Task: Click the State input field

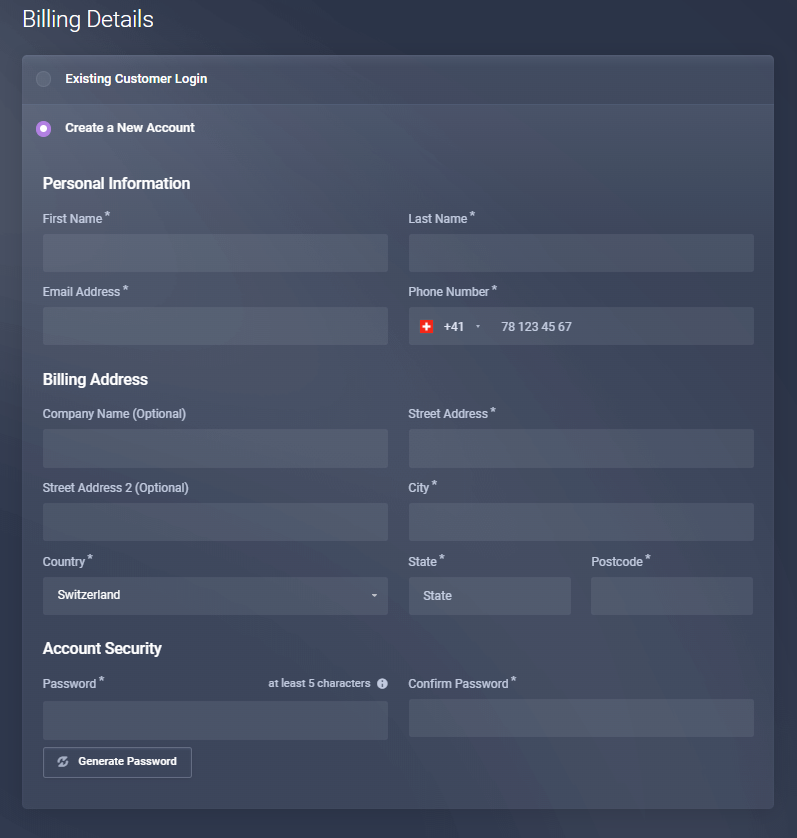Action: click(x=489, y=596)
